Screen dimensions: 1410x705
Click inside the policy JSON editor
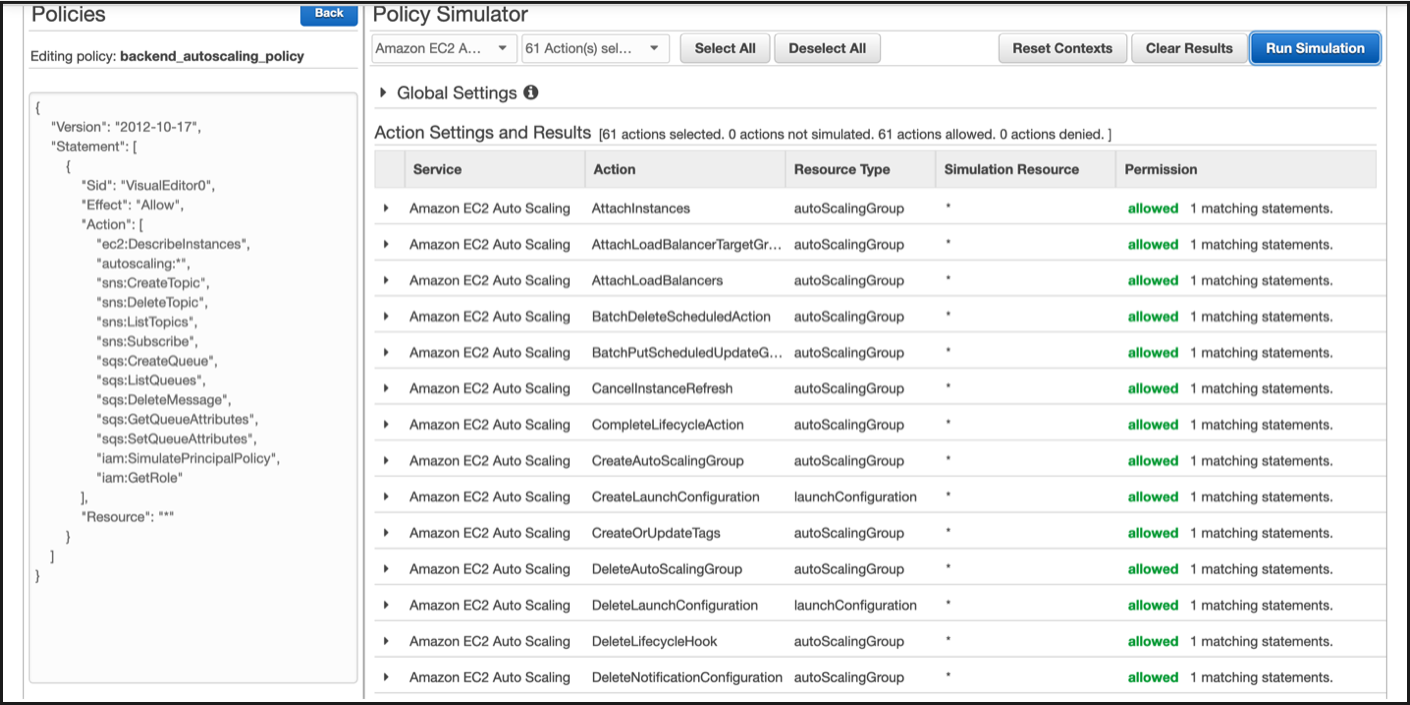194,388
